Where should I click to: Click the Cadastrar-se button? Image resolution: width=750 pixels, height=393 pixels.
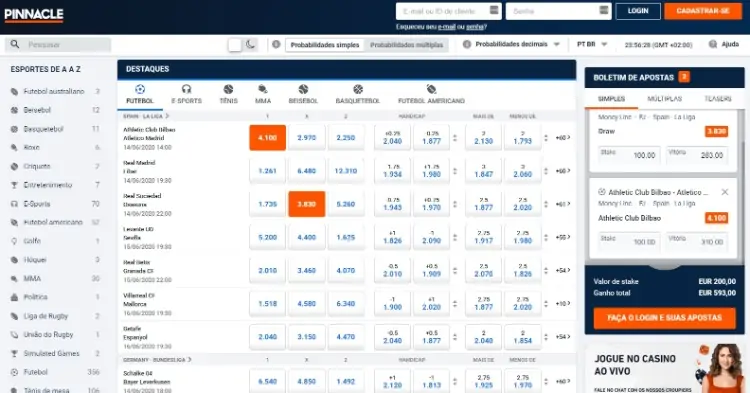coord(703,11)
